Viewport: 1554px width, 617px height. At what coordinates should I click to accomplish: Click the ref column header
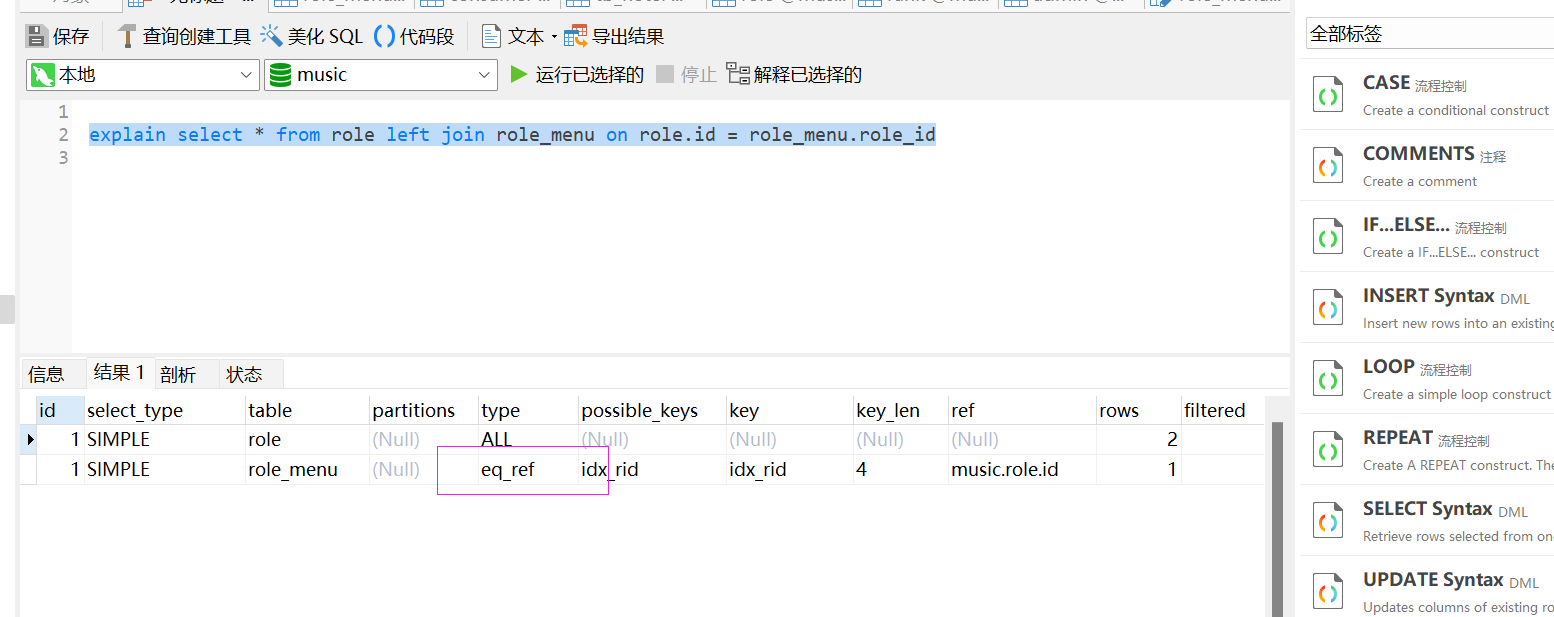[x=1022, y=410]
